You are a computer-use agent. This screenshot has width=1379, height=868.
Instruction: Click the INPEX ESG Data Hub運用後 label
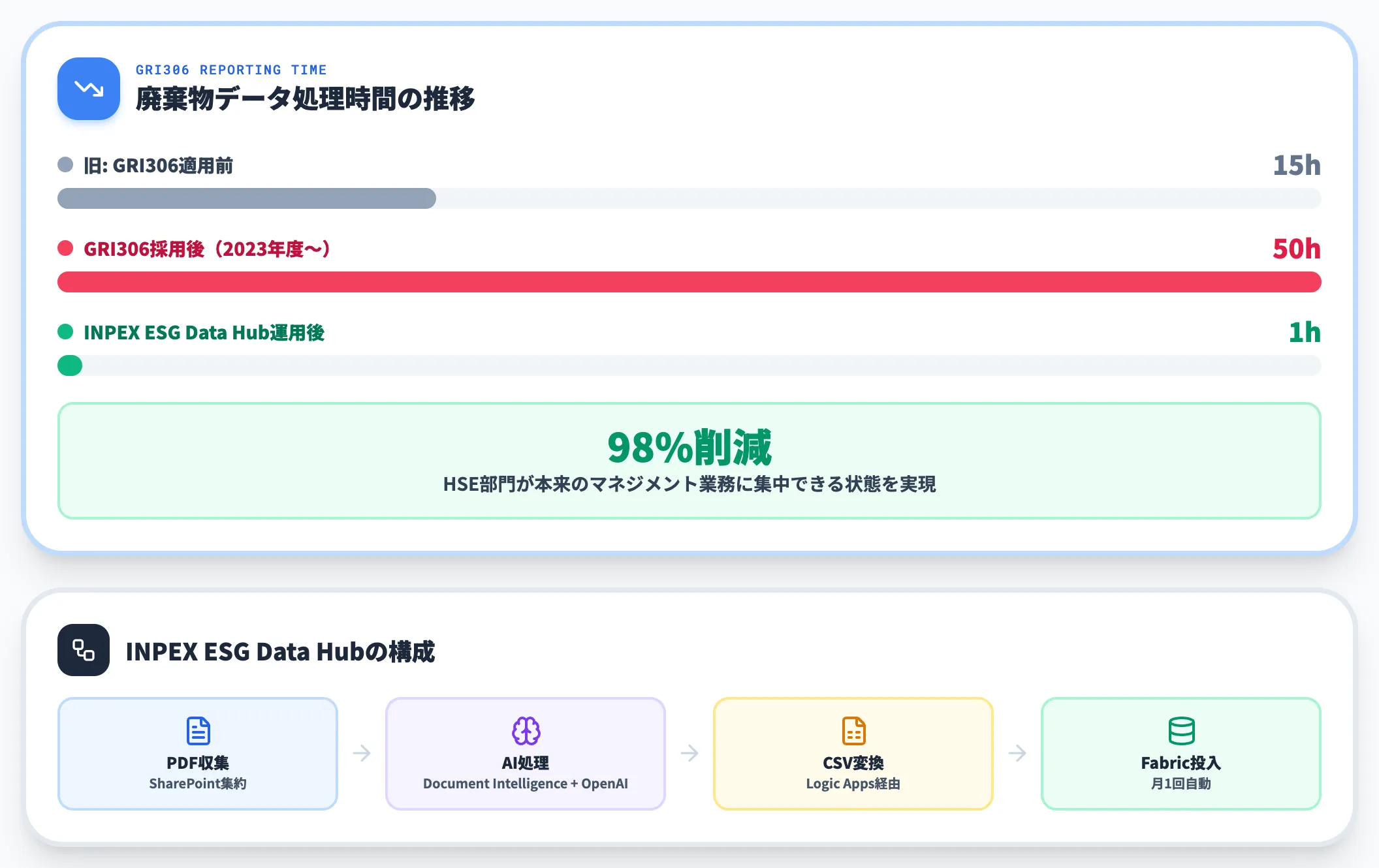tap(204, 333)
